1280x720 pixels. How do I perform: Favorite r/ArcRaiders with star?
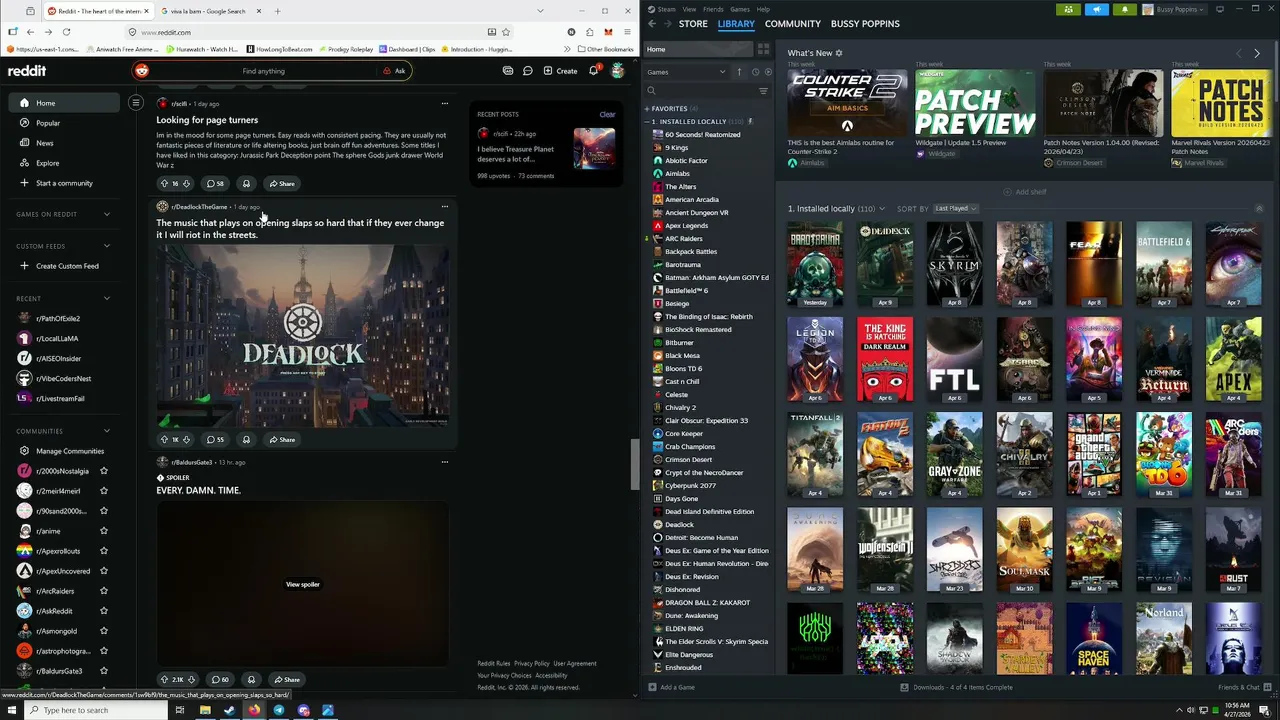point(104,591)
